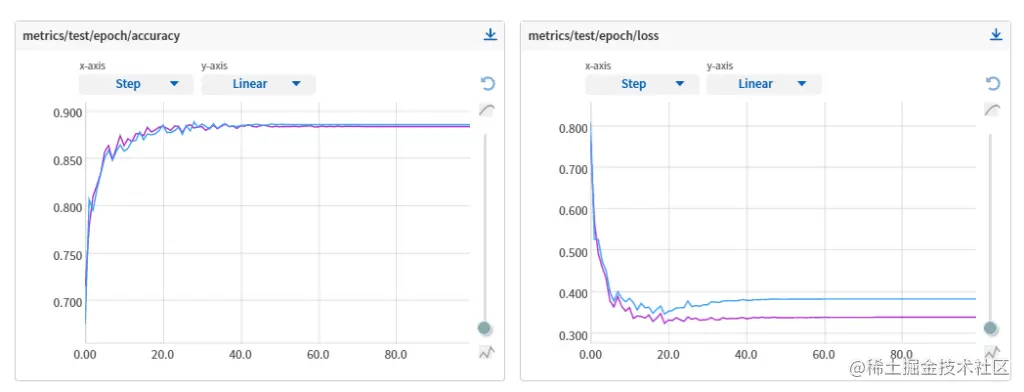
Task: Click the 0.500 label on loss y-axis
Action: (x=573, y=252)
